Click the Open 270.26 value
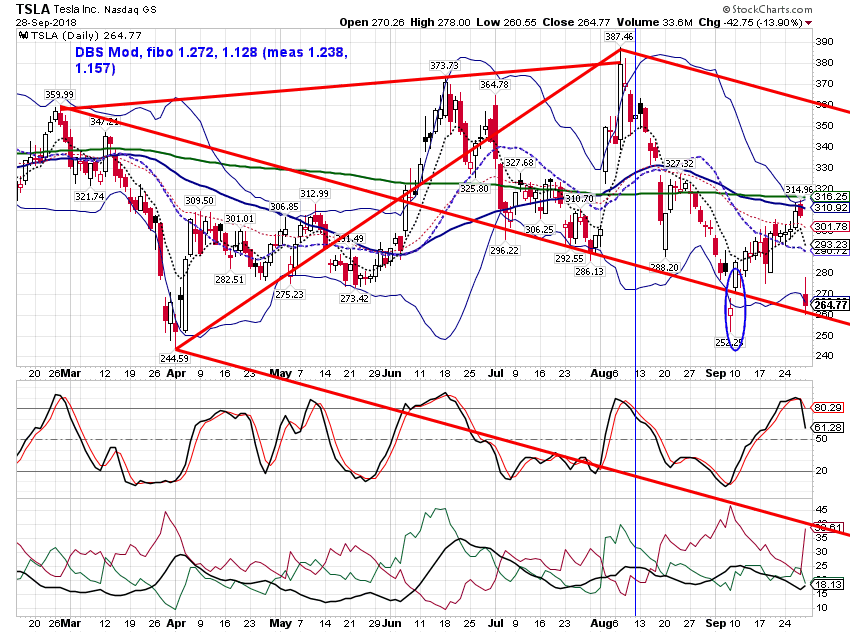 tap(372, 22)
